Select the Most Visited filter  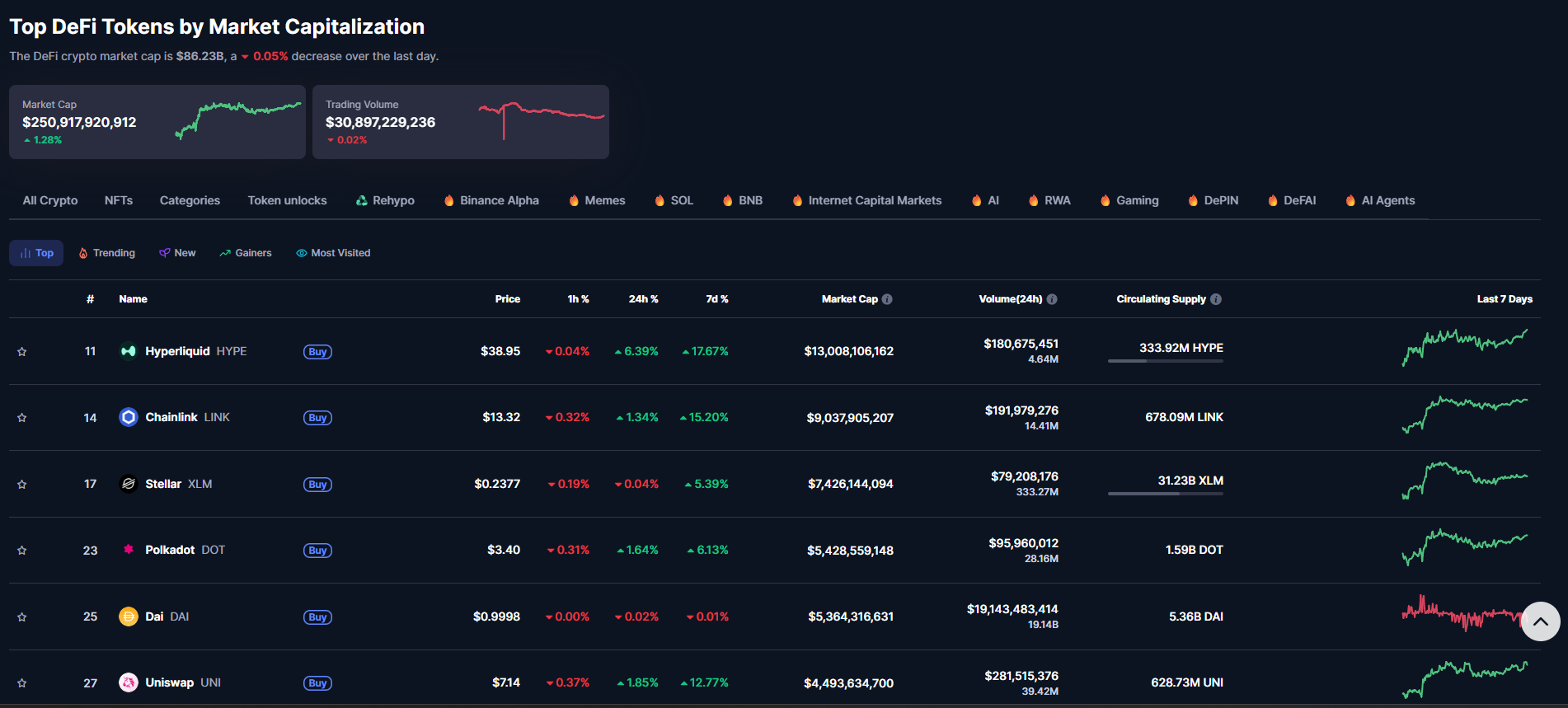pyautogui.click(x=333, y=253)
